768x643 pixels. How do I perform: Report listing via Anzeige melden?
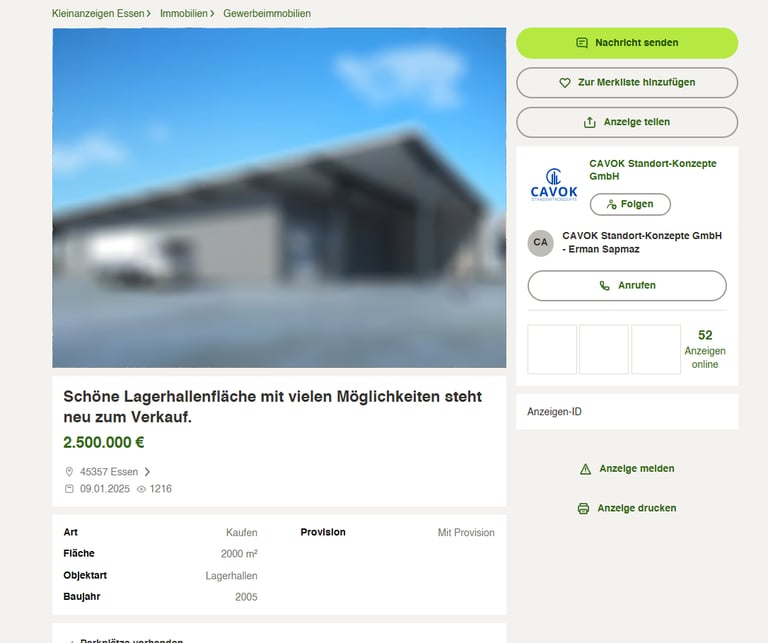[627, 469]
